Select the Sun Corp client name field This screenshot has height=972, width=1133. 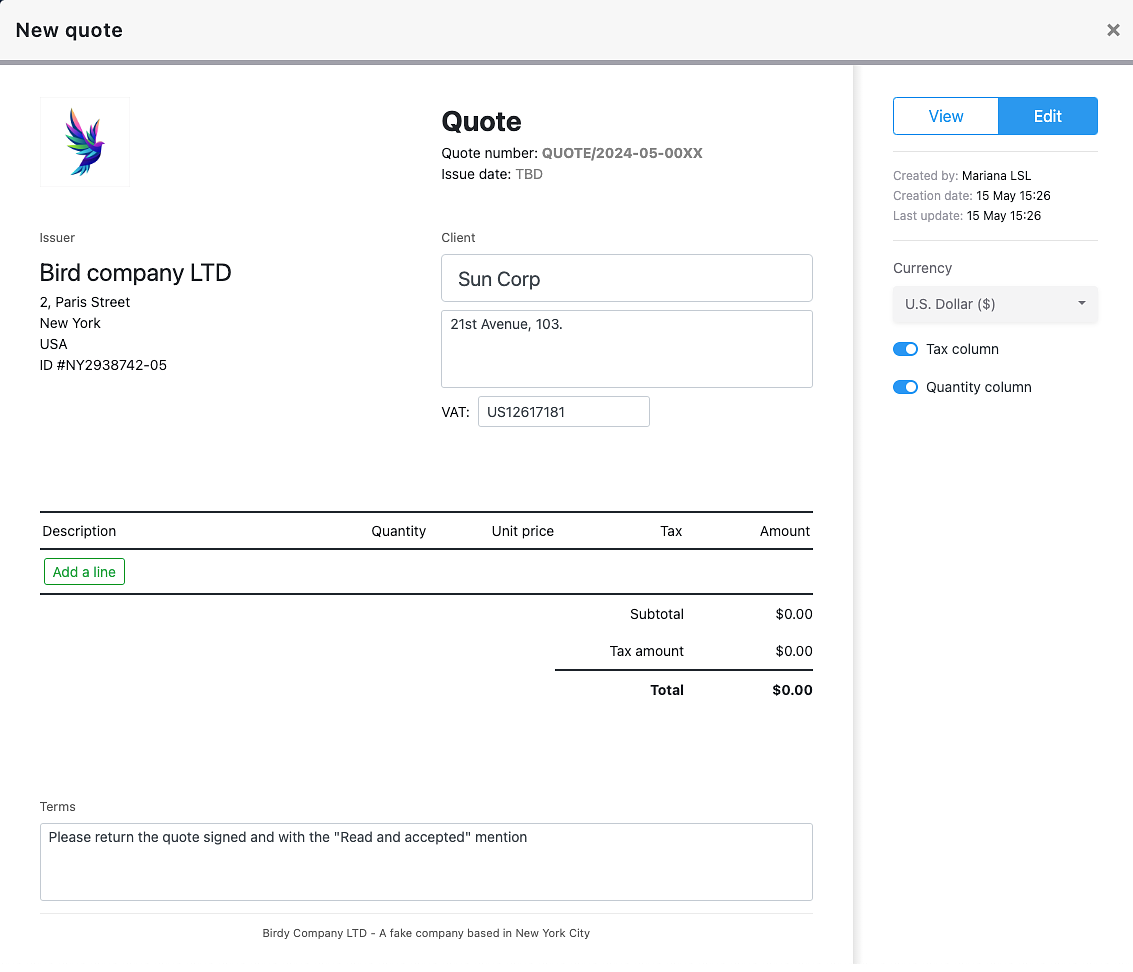(x=627, y=278)
